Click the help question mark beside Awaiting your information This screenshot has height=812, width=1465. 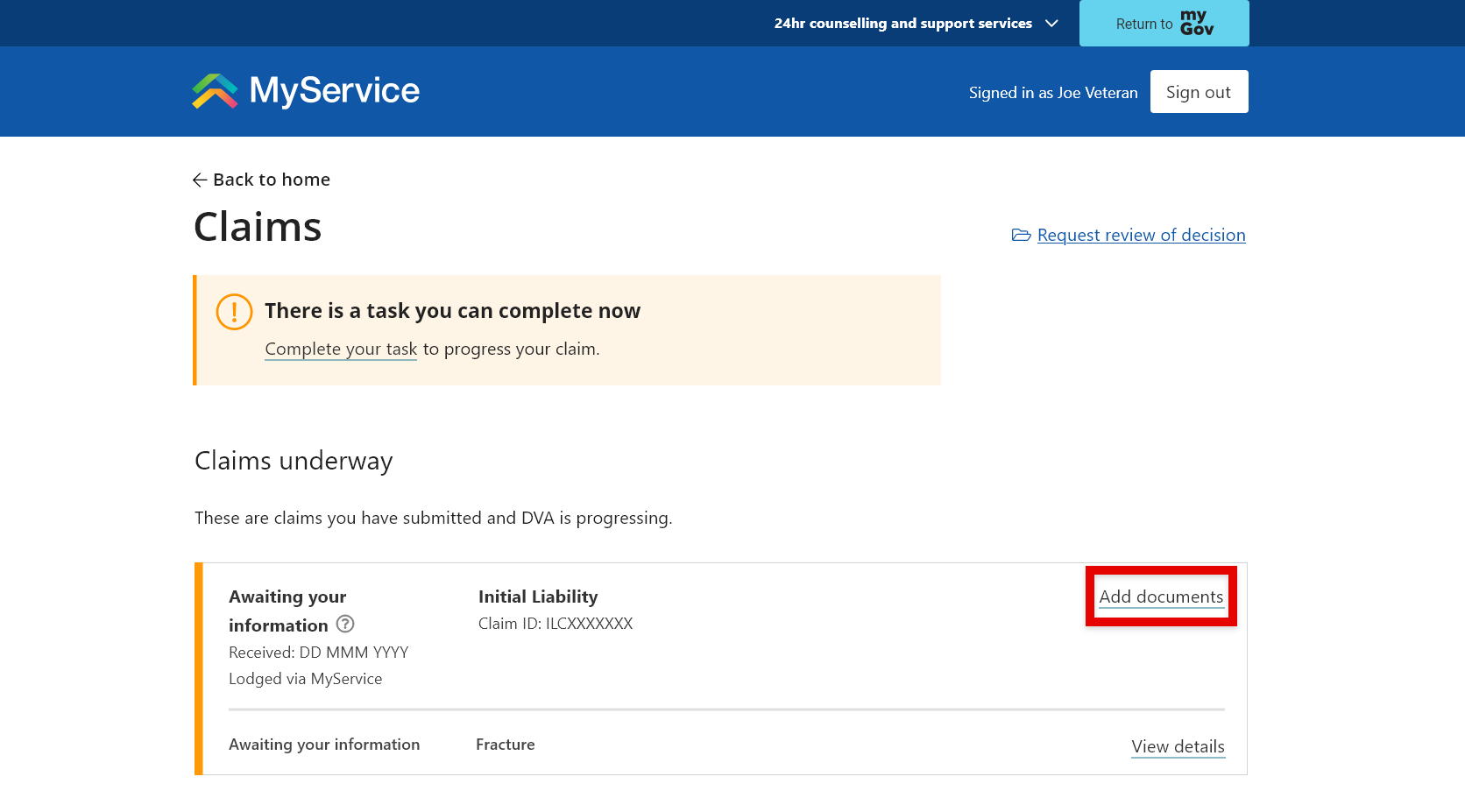(345, 624)
